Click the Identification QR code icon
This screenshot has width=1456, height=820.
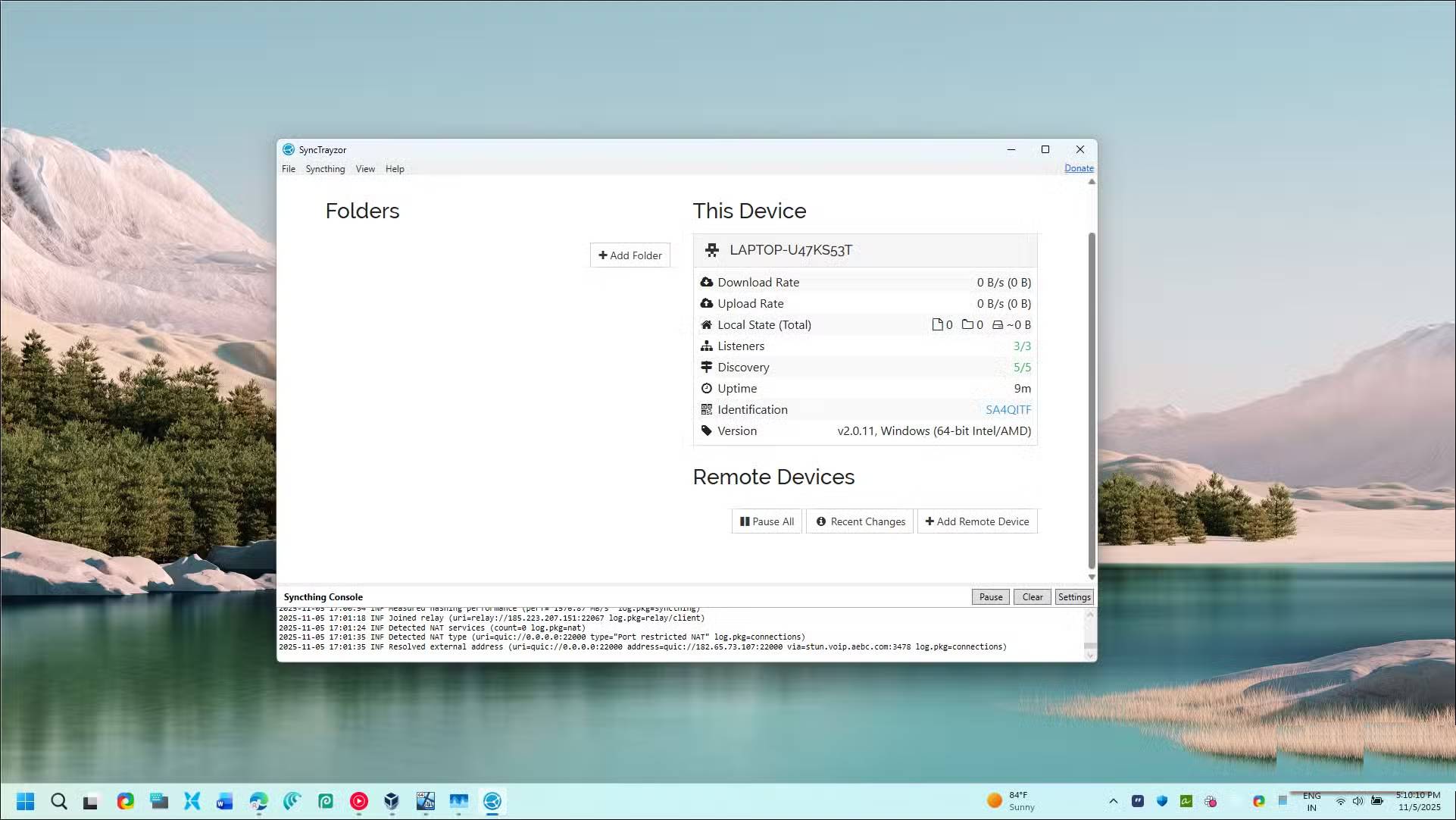tap(707, 409)
